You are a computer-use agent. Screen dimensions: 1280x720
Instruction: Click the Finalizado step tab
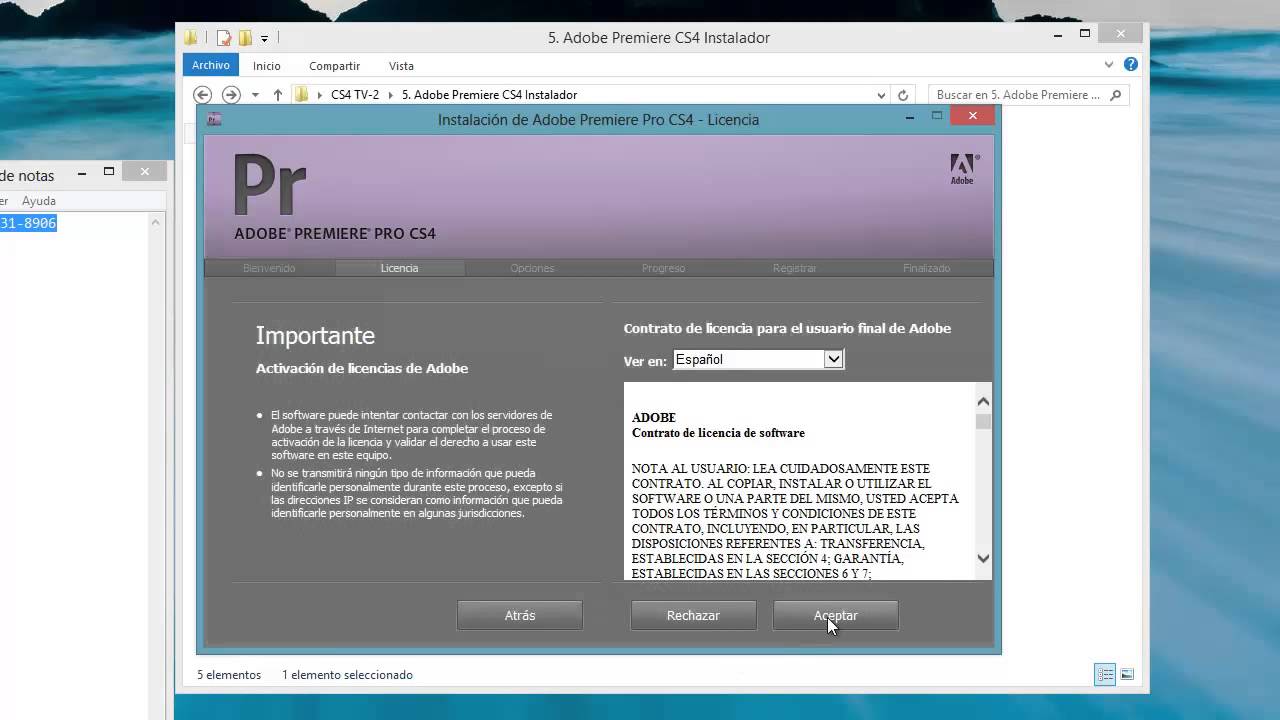click(927, 268)
